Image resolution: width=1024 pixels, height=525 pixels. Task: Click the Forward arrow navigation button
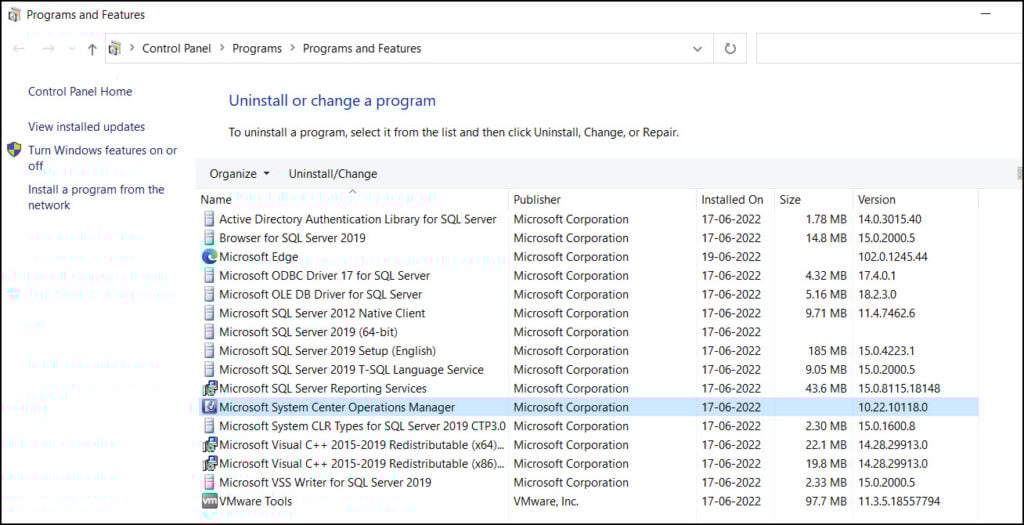pos(48,49)
